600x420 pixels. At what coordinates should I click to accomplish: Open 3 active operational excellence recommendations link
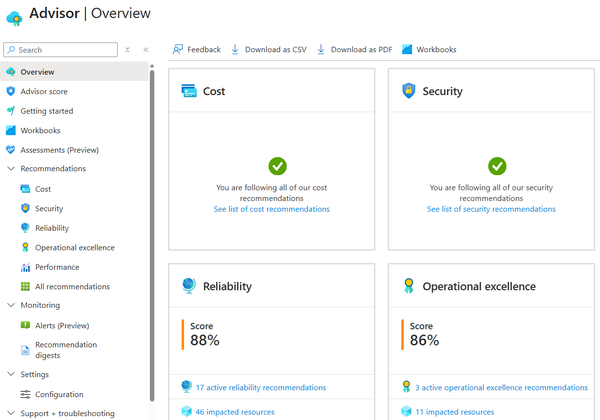click(501, 387)
